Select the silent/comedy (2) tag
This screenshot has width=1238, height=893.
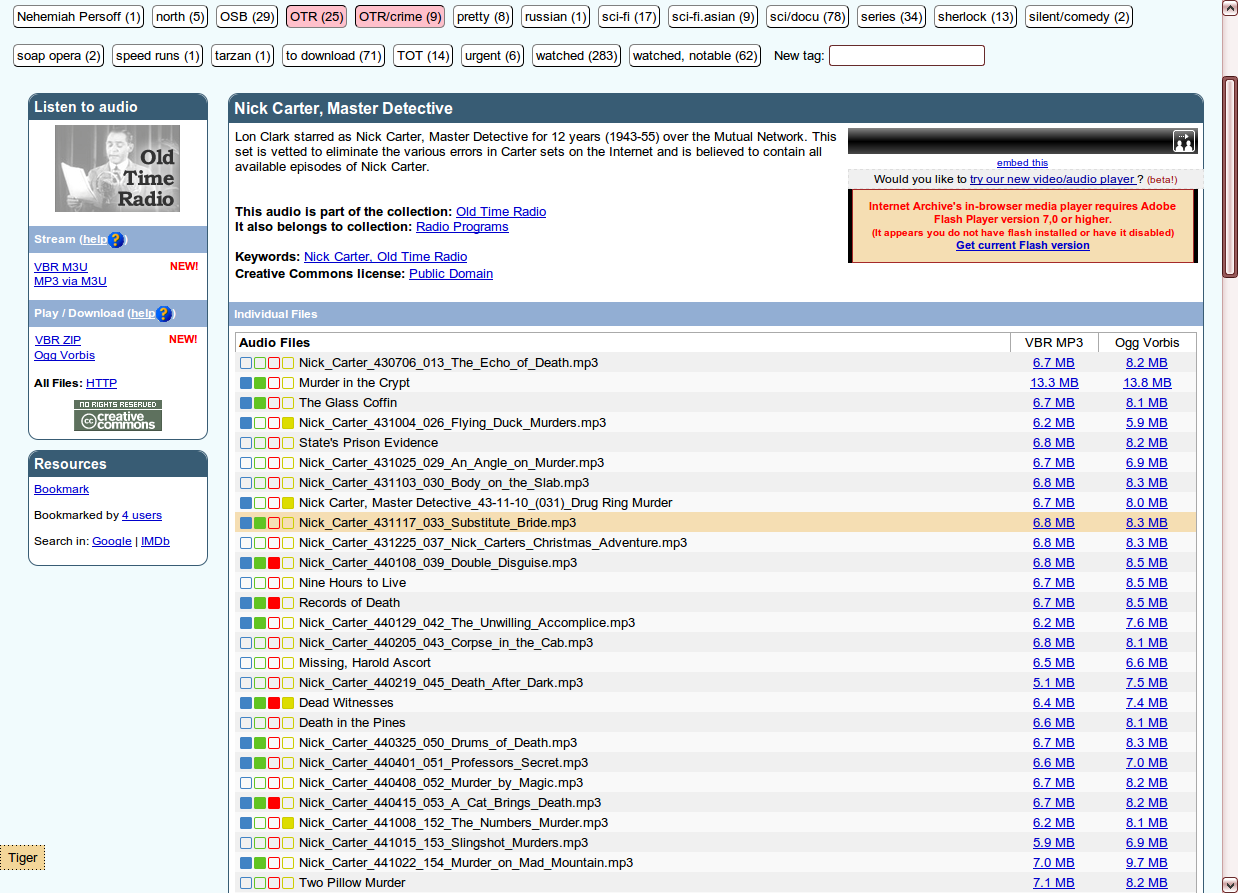[x=1079, y=17]
